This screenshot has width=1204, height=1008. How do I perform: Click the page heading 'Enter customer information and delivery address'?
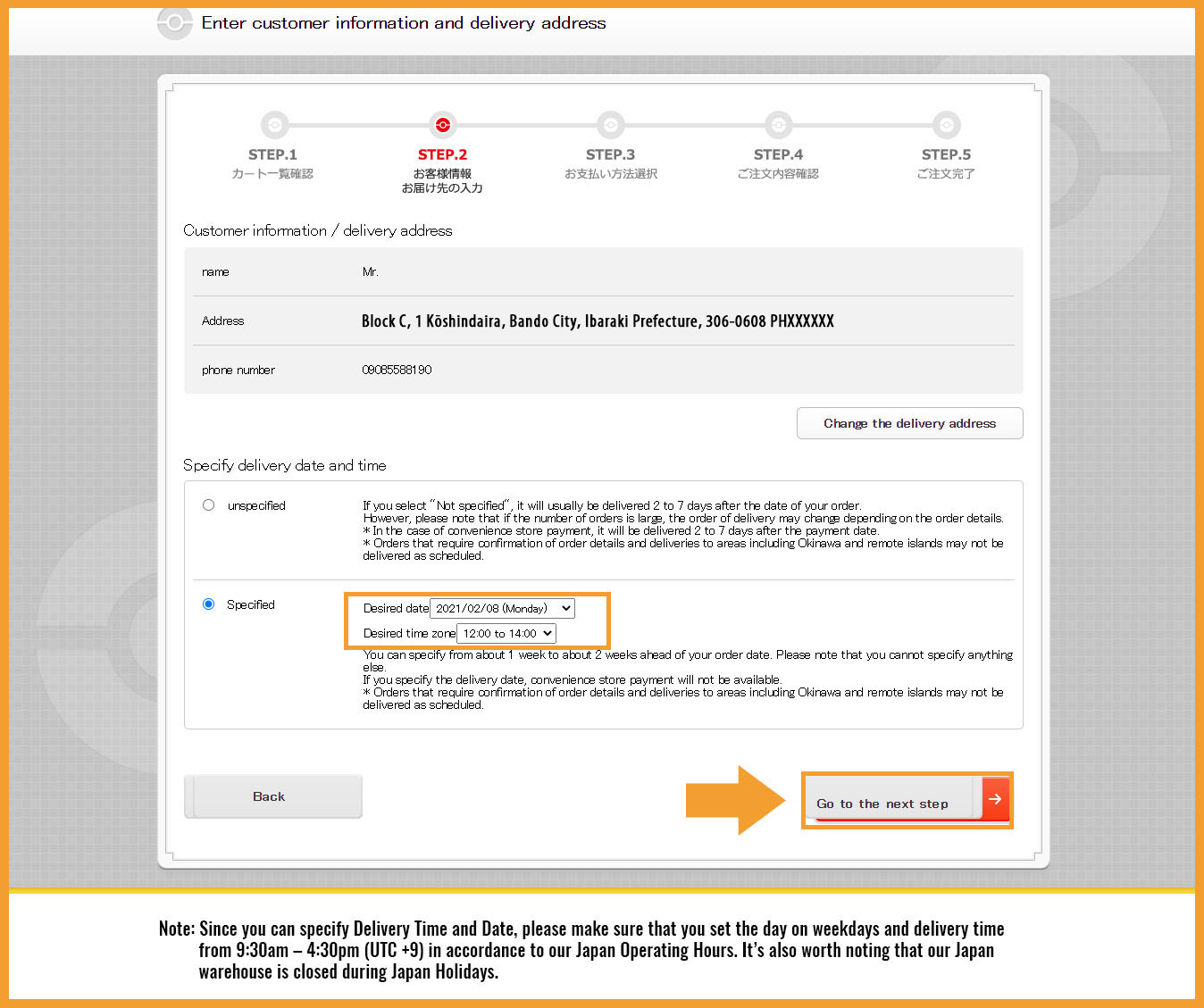coord(404,22)
